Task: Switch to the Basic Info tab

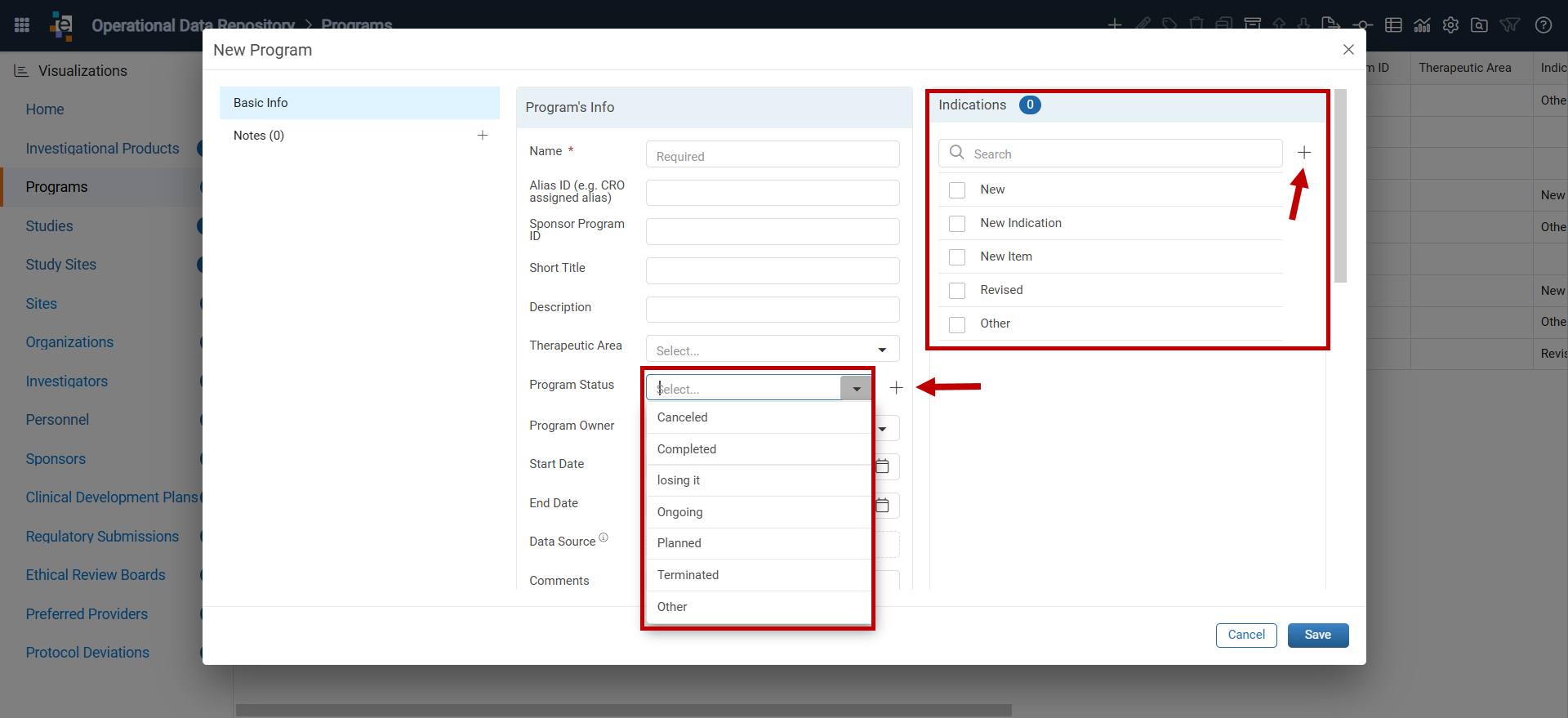Action: click(x=359, y=103)
